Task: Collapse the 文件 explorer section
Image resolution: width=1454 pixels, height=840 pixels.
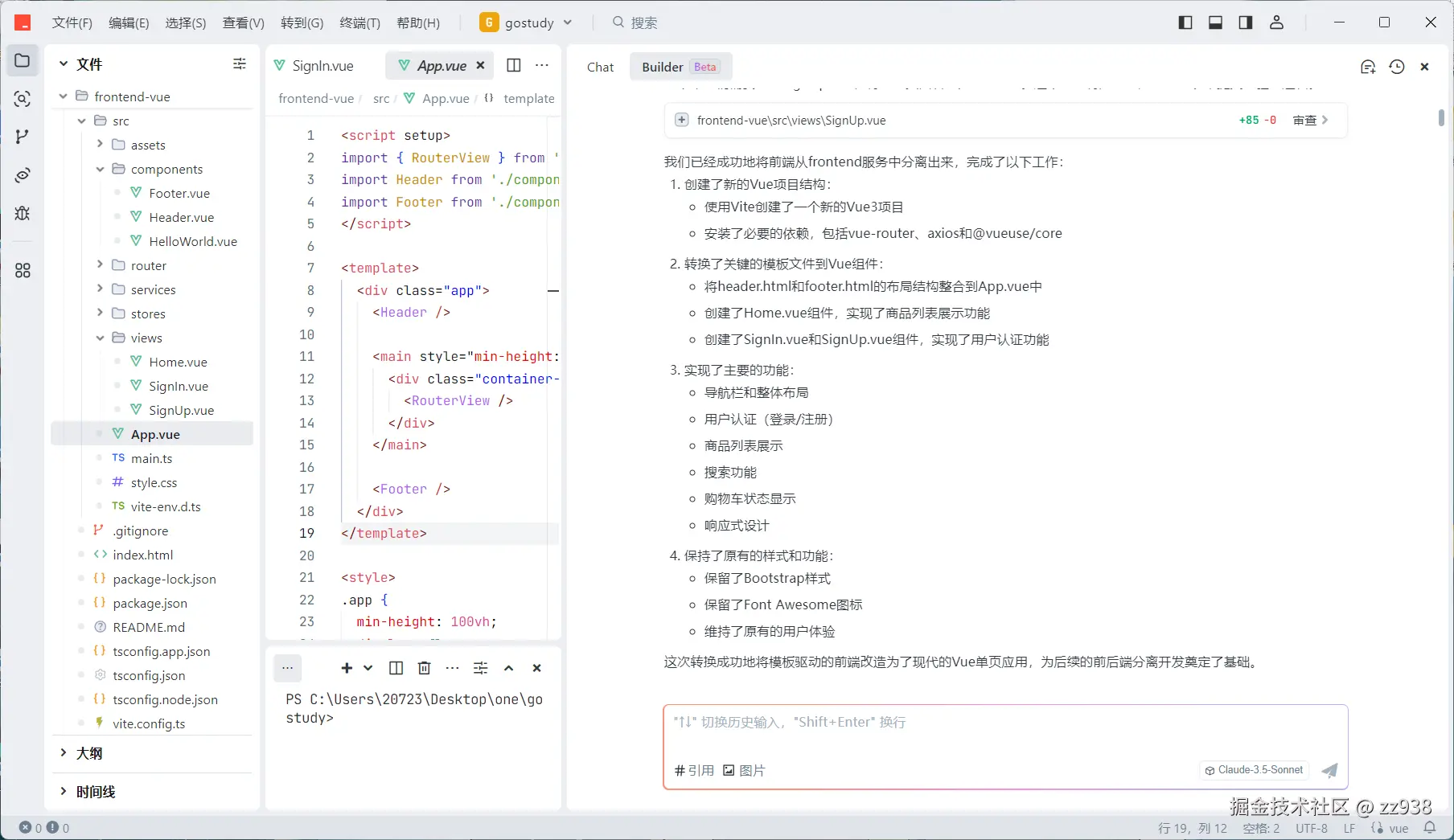Action: point(64,64)
